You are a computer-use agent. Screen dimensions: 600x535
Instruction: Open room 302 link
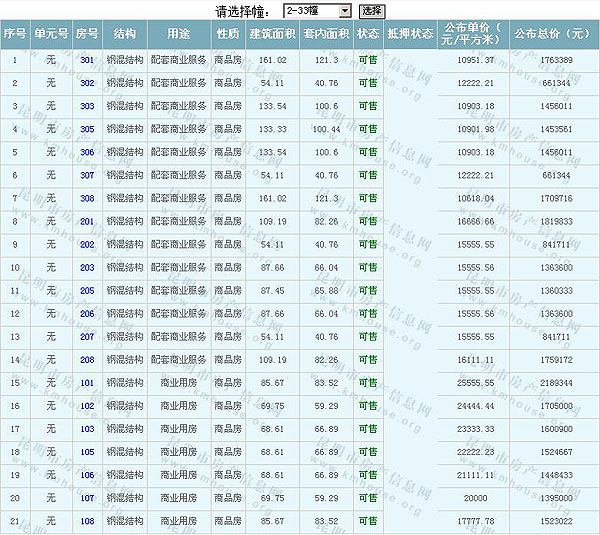click(87, 83)
